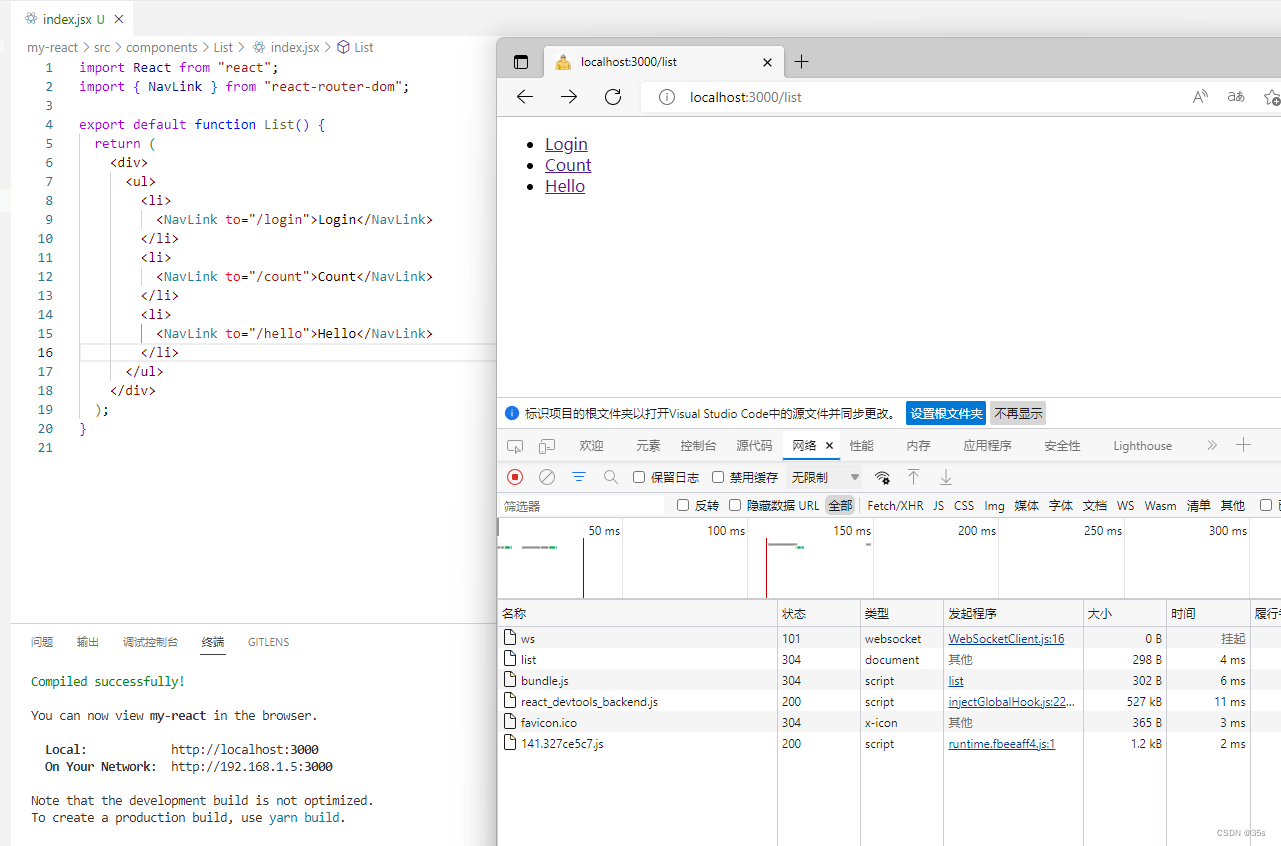Open the network conditions settings icon

[882, 477]
